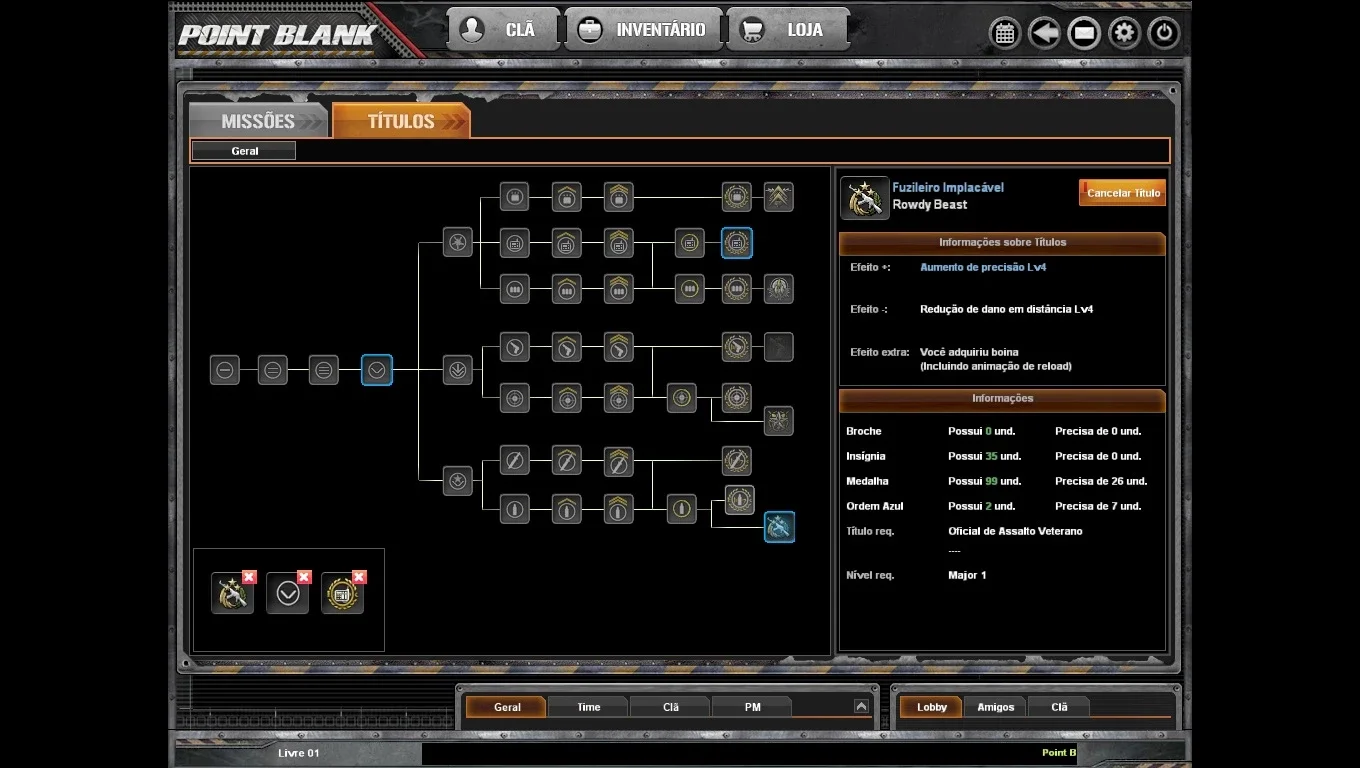
Task: Remove equipped chevron-circle title
Action: (x=304, y=577)
